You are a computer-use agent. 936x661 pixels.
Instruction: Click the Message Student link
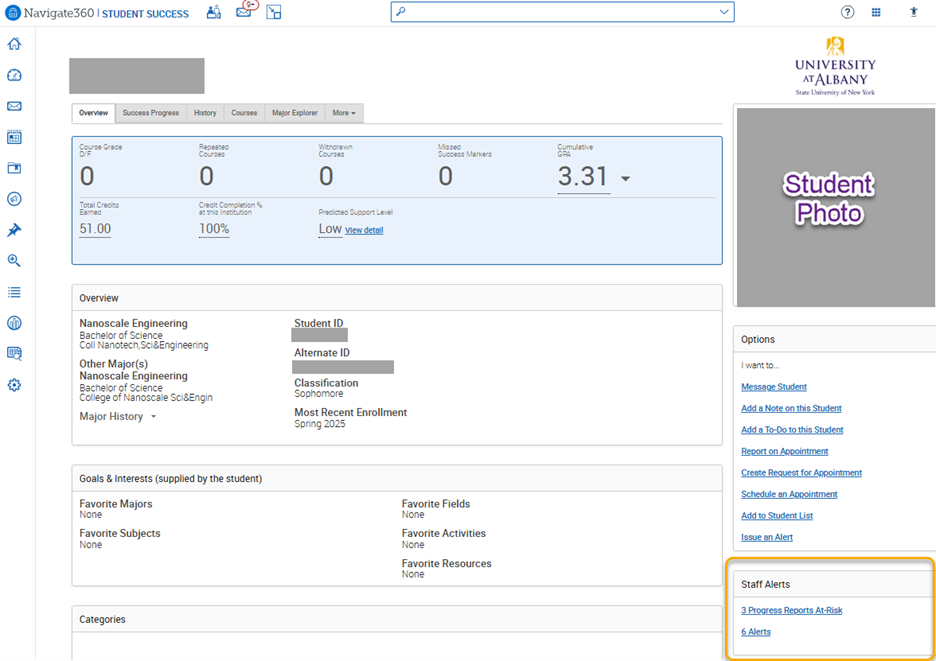[773, 387]
